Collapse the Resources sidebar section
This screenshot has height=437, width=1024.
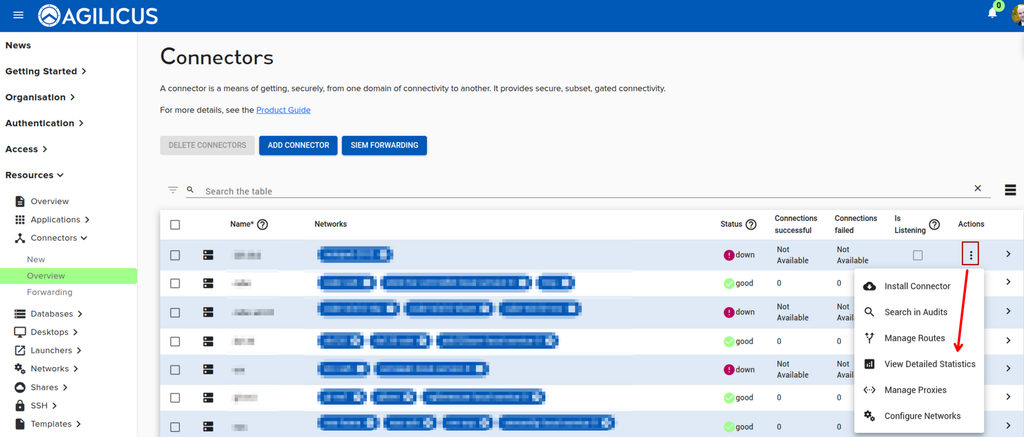coord(34,175)
